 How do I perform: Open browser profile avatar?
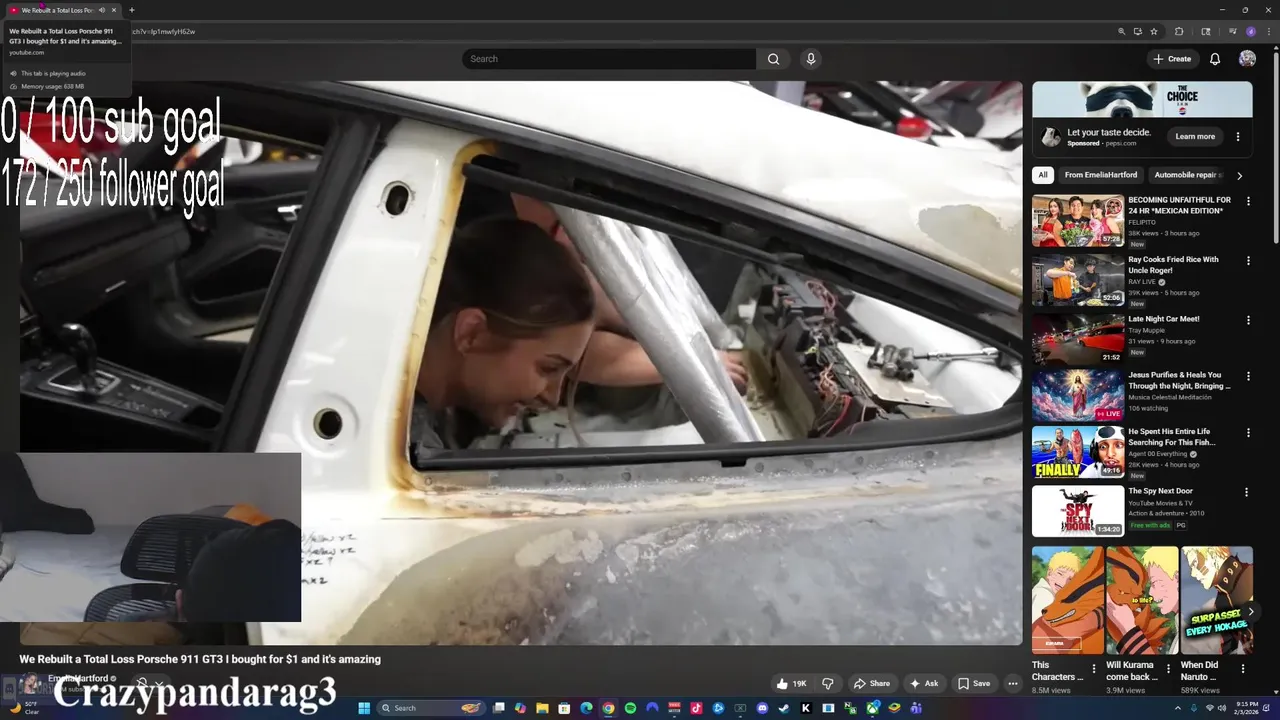[x=1251, y=31]
